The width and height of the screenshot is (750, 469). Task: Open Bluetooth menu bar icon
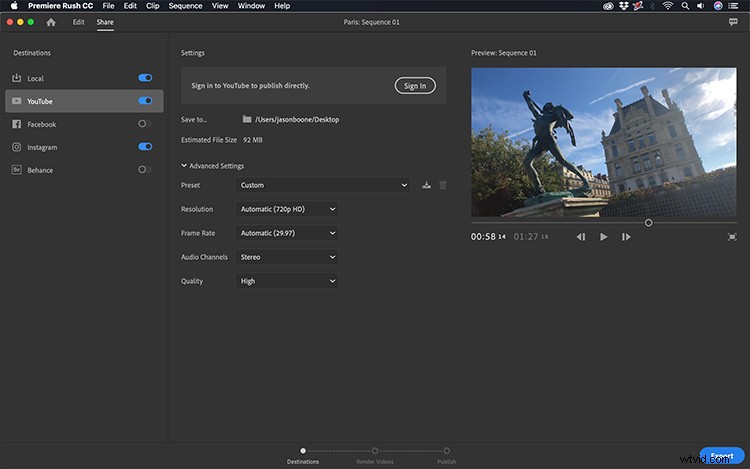[x=652, y=6]
